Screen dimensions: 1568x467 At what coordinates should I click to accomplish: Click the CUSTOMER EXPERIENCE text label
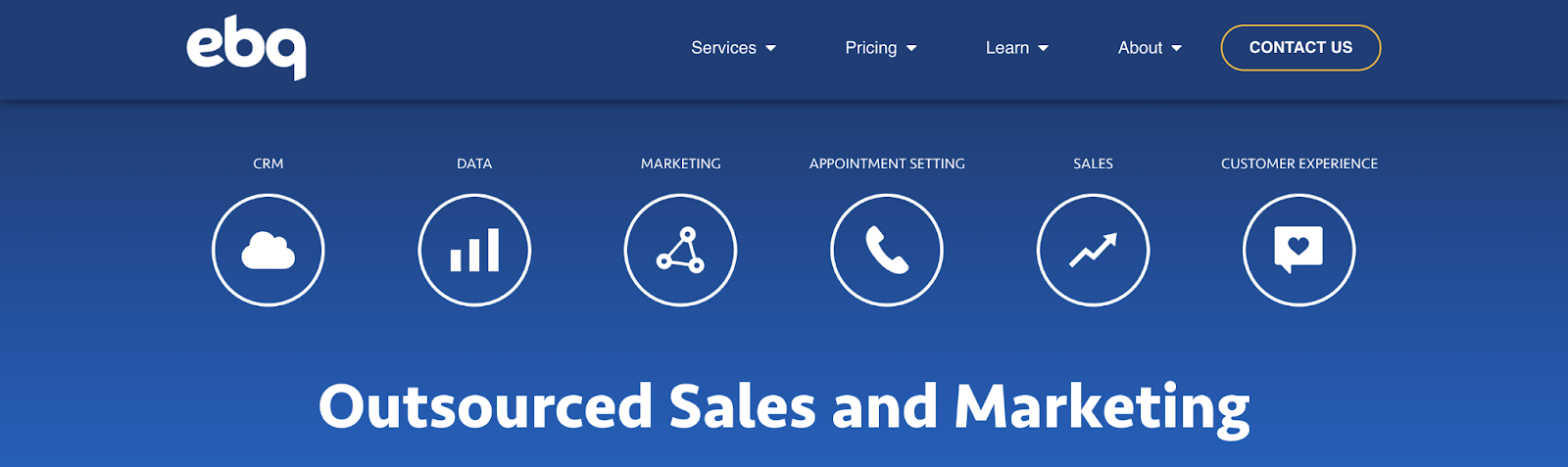(1299, 163)
